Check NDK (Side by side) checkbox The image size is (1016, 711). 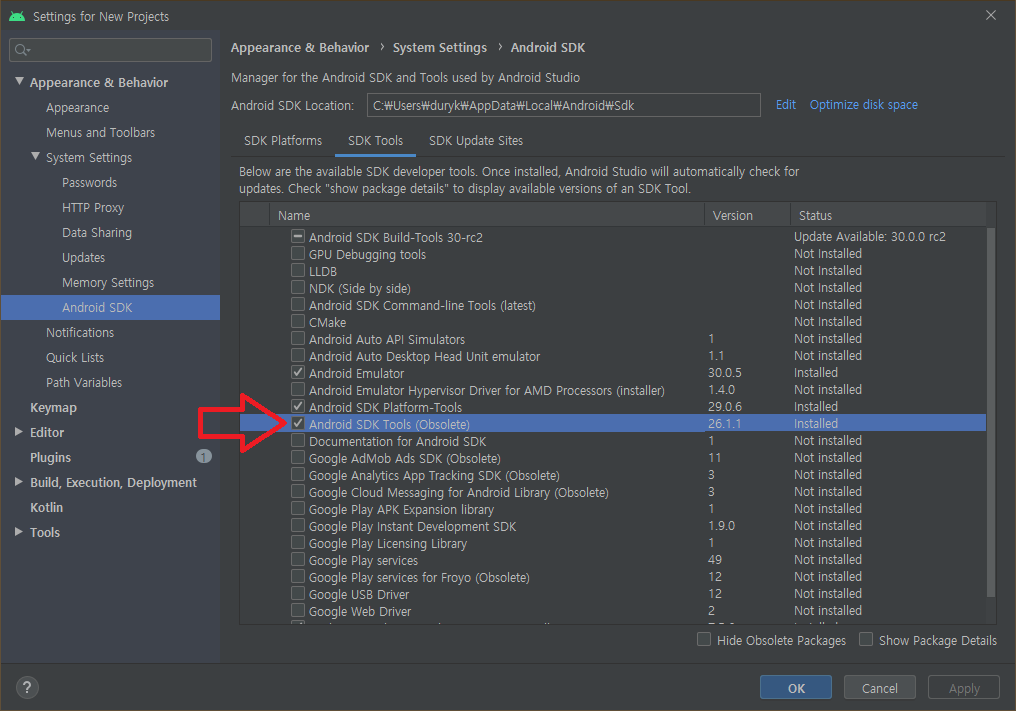tap(298, 287)
